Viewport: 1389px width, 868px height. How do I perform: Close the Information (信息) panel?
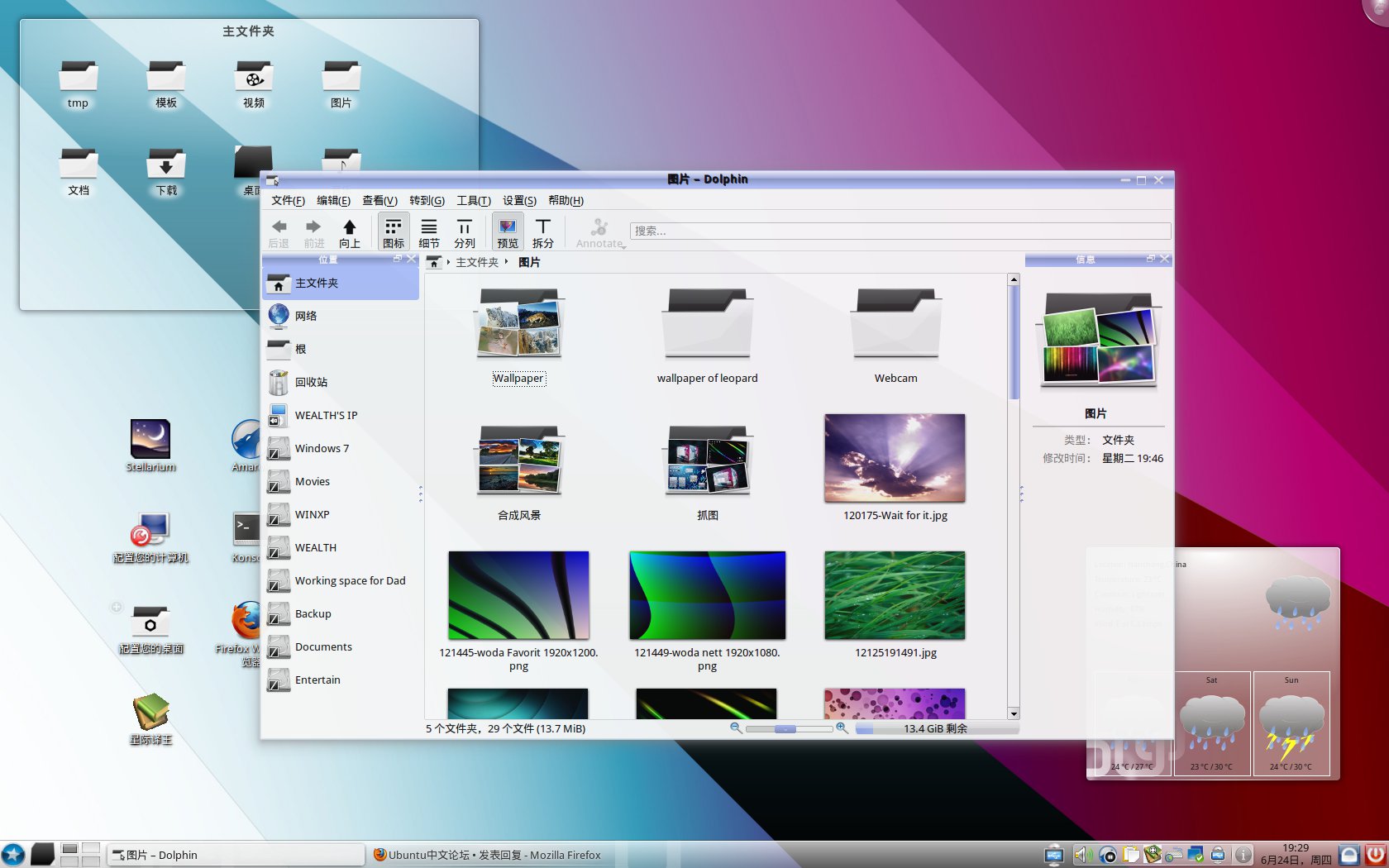coord(1164,259)
